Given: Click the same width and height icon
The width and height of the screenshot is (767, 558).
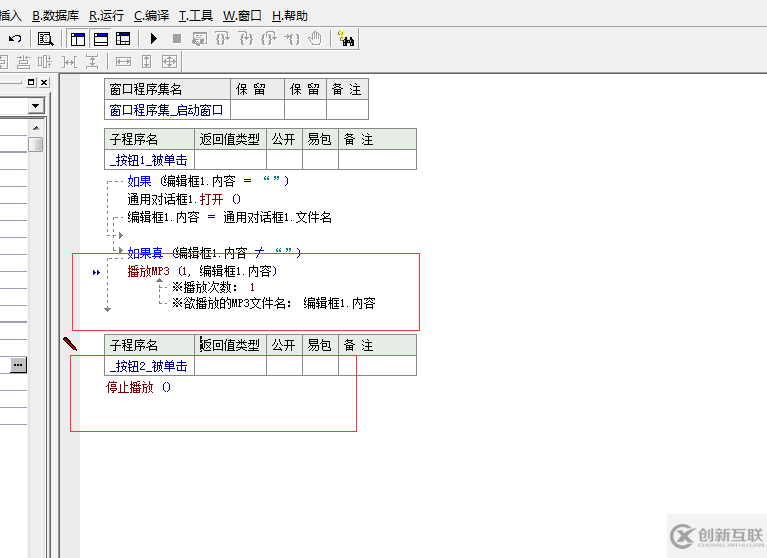Looking at the screenshot, I should point(169,62).
